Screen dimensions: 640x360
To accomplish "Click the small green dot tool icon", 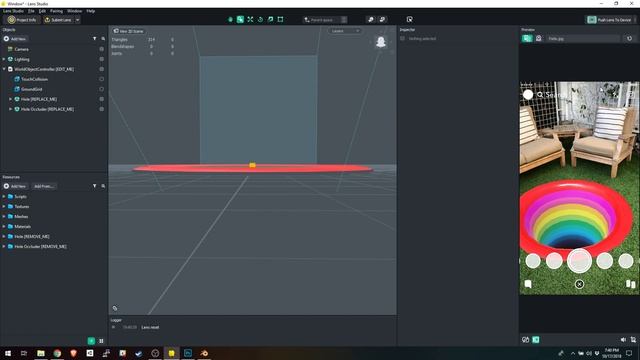I will [230, 20].
